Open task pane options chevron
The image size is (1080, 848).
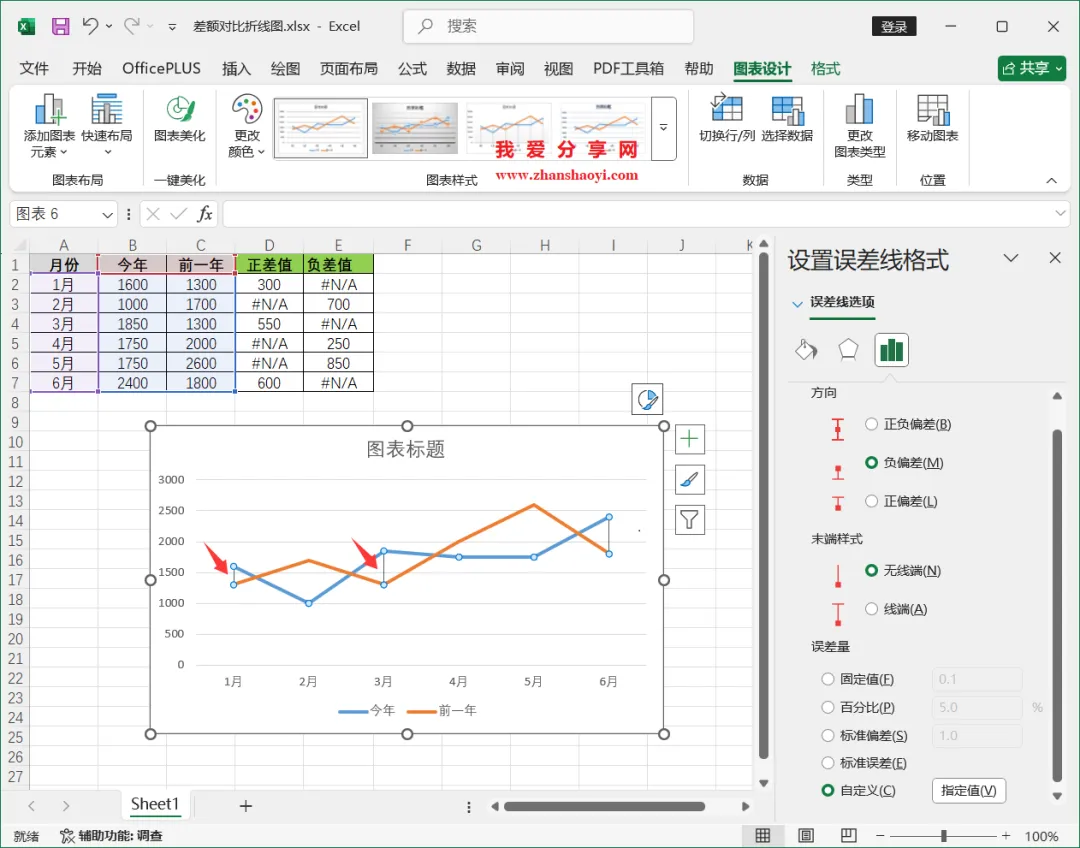point(1010,258)
